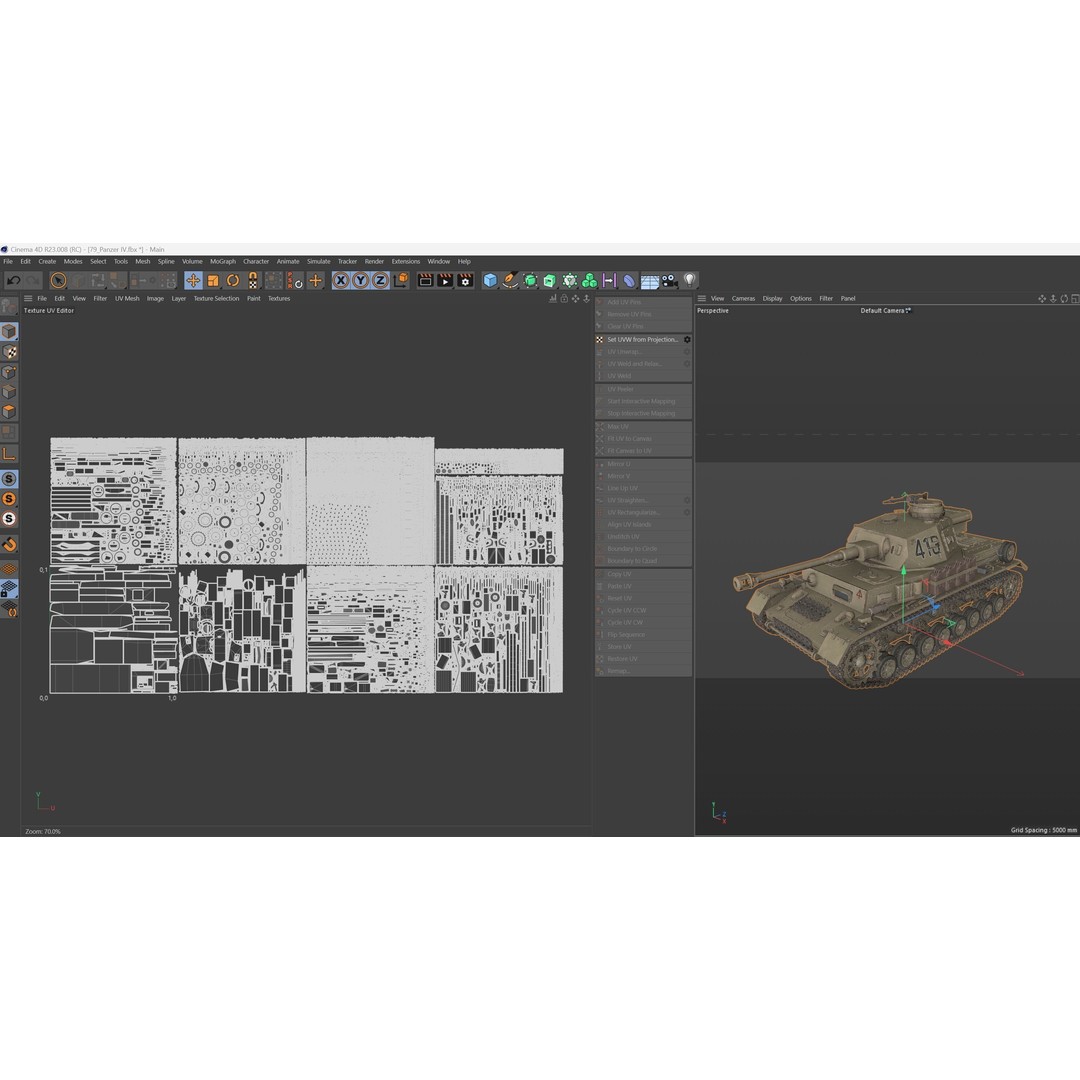Screen dimensions: 1080x1080
Task: Open the hamburger menu of the UV editor
Action: coord(27,298)
